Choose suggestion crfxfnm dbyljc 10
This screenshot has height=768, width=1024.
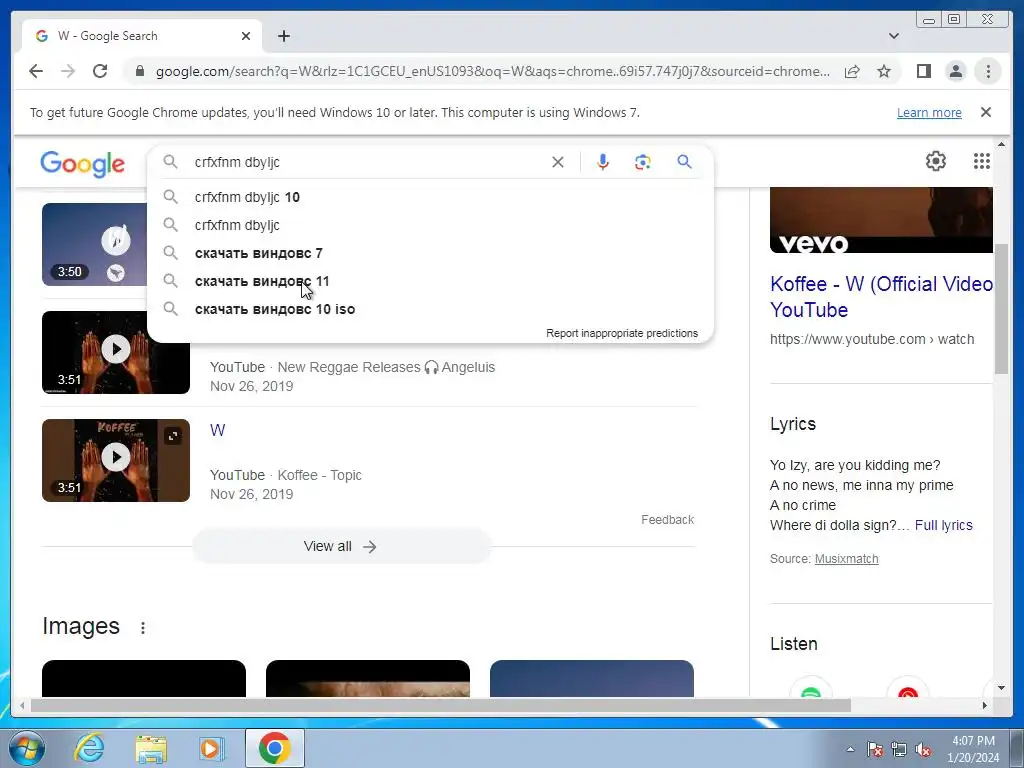click(x=430, y=197)
